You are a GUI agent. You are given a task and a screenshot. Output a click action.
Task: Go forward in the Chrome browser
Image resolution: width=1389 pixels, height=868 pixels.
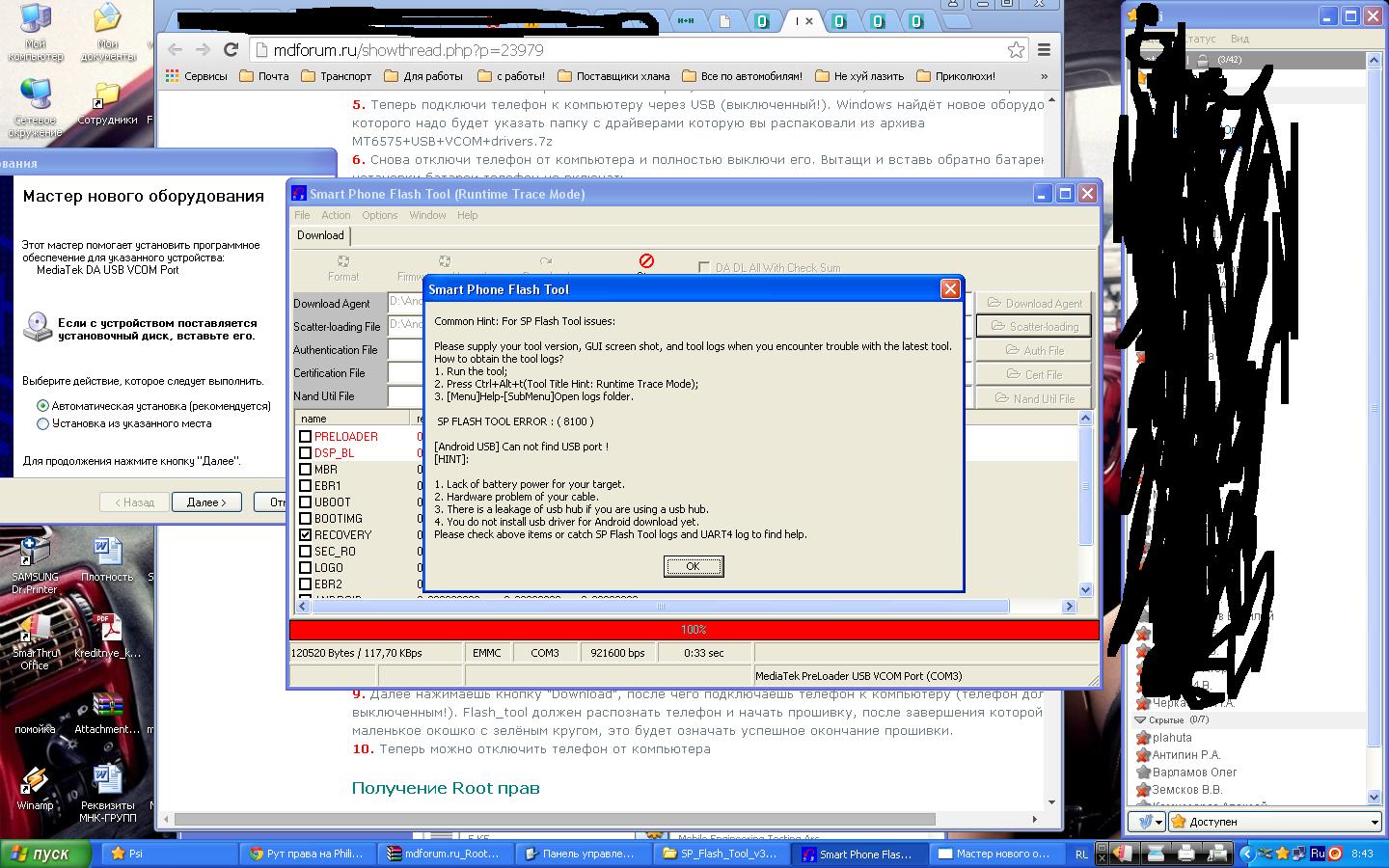(x=203, y=49)
